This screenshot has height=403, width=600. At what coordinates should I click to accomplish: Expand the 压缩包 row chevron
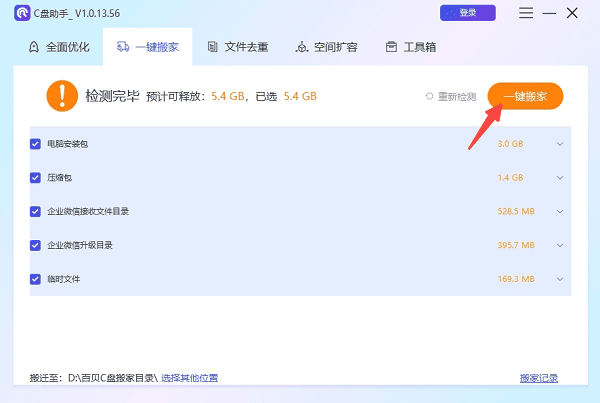560,178
